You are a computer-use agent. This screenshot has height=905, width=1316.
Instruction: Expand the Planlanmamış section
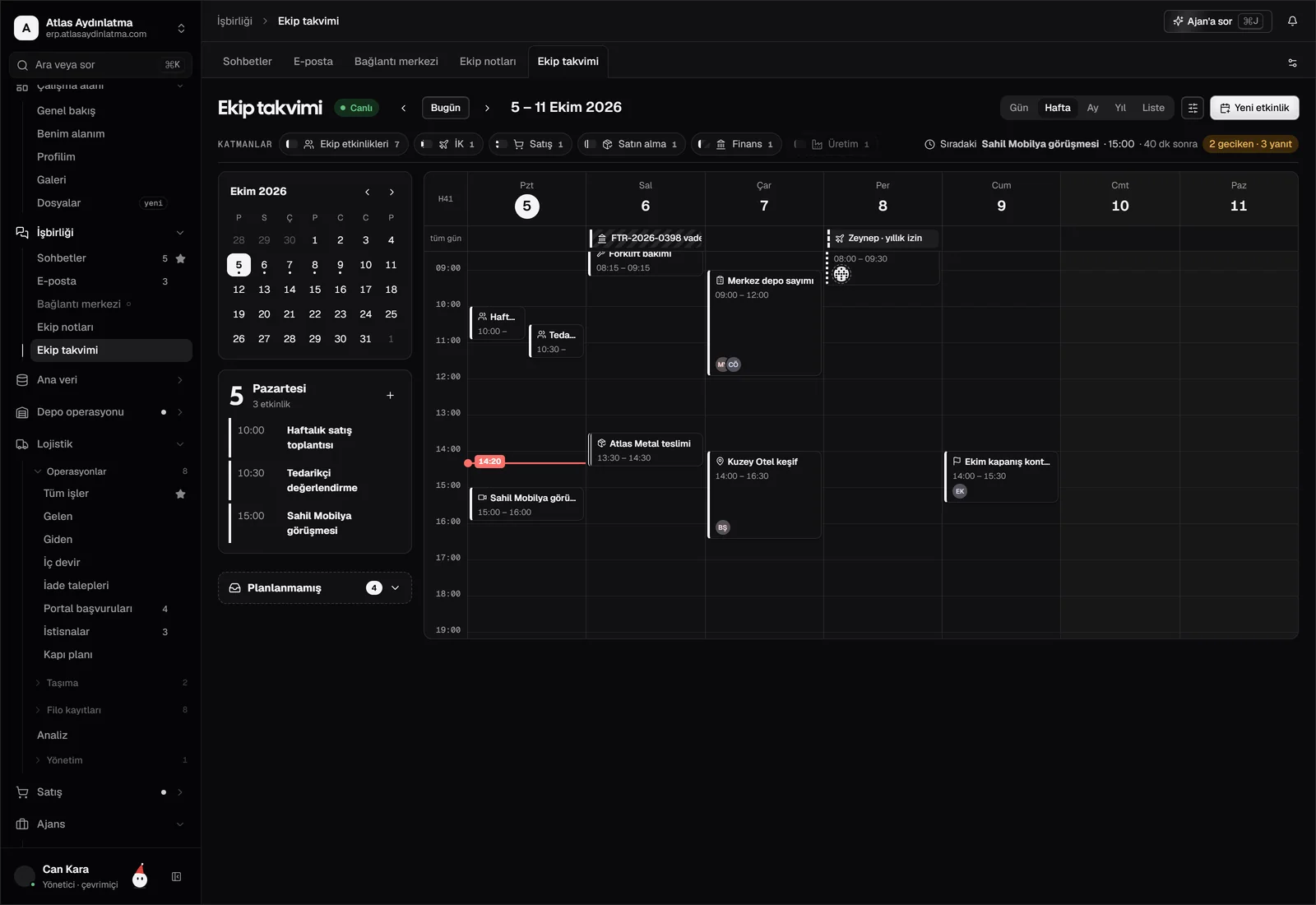315,588
